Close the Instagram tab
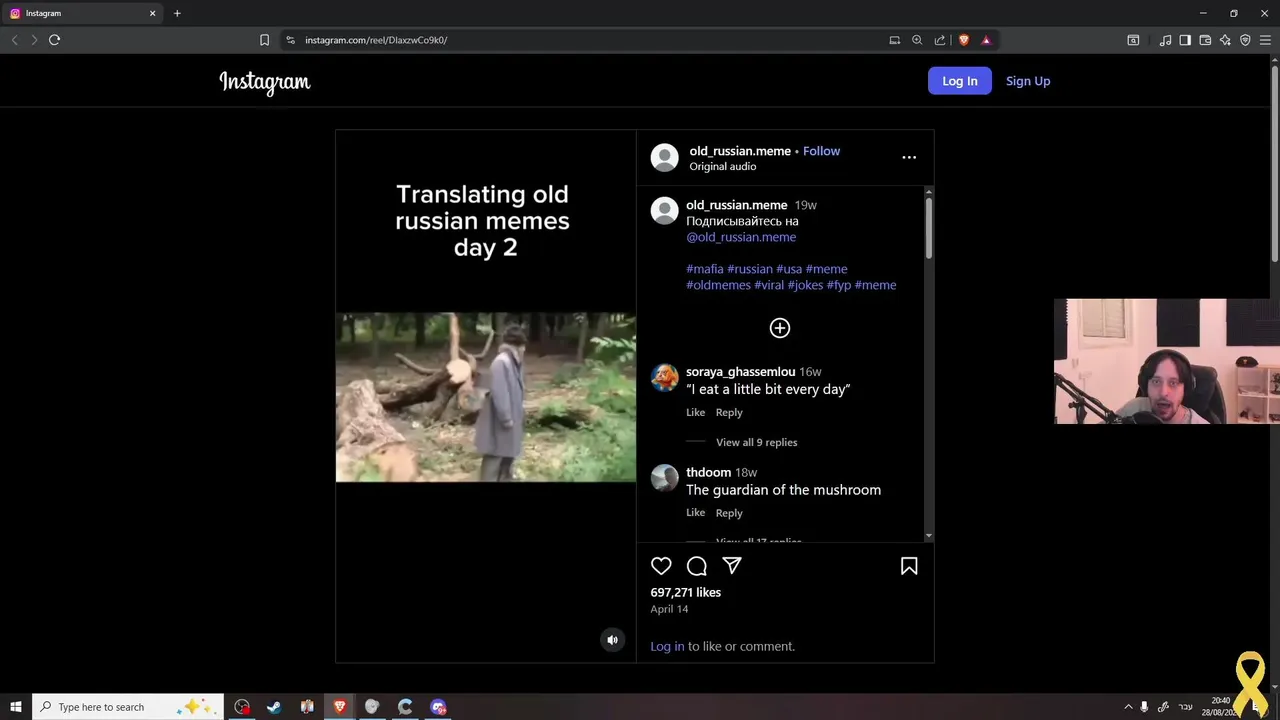The height and width of the screenshot is (720, 1280). point(153,13)
